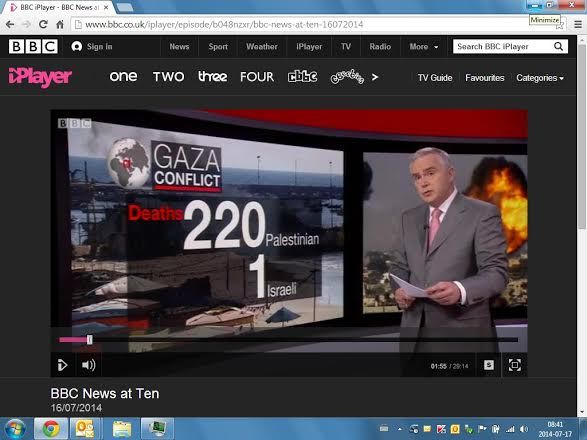Switch the video to fullscreen
587x440 pixels.
(x=515, y=365)
